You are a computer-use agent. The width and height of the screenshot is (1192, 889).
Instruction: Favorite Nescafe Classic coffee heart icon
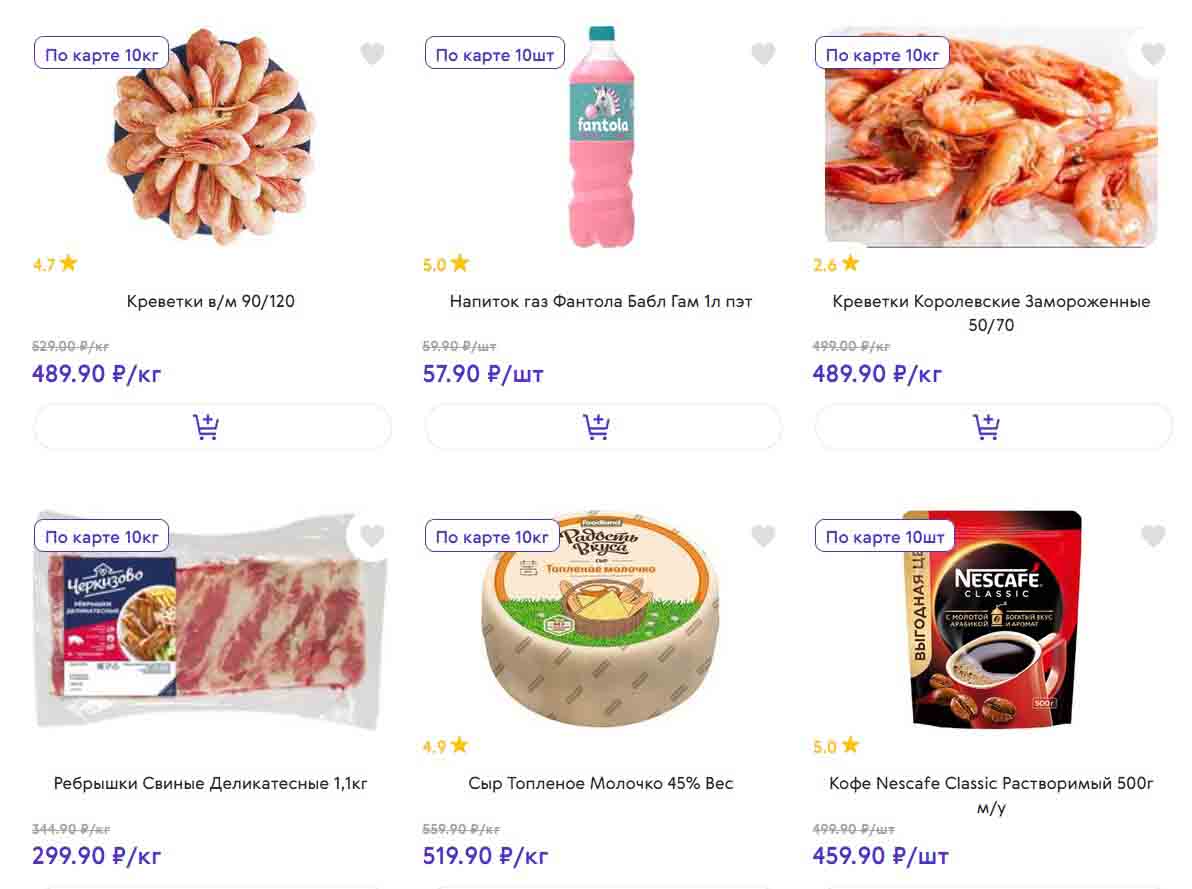click(x=1153, y=537)
